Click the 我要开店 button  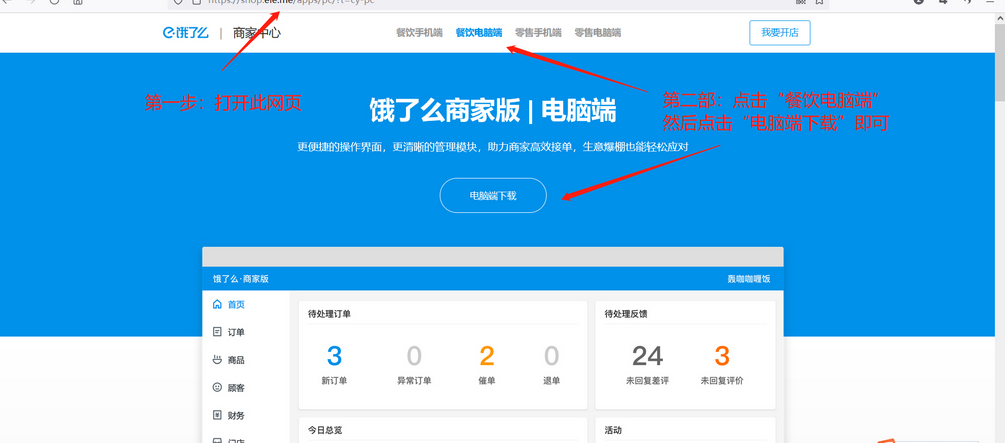click(780, 33)
